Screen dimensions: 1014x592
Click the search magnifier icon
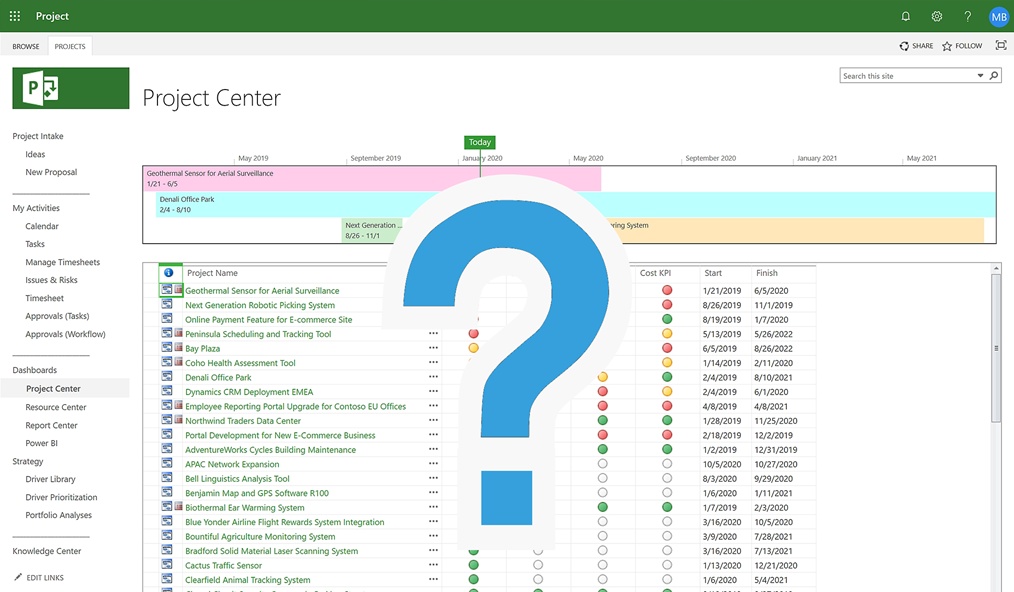click(994, 76)
